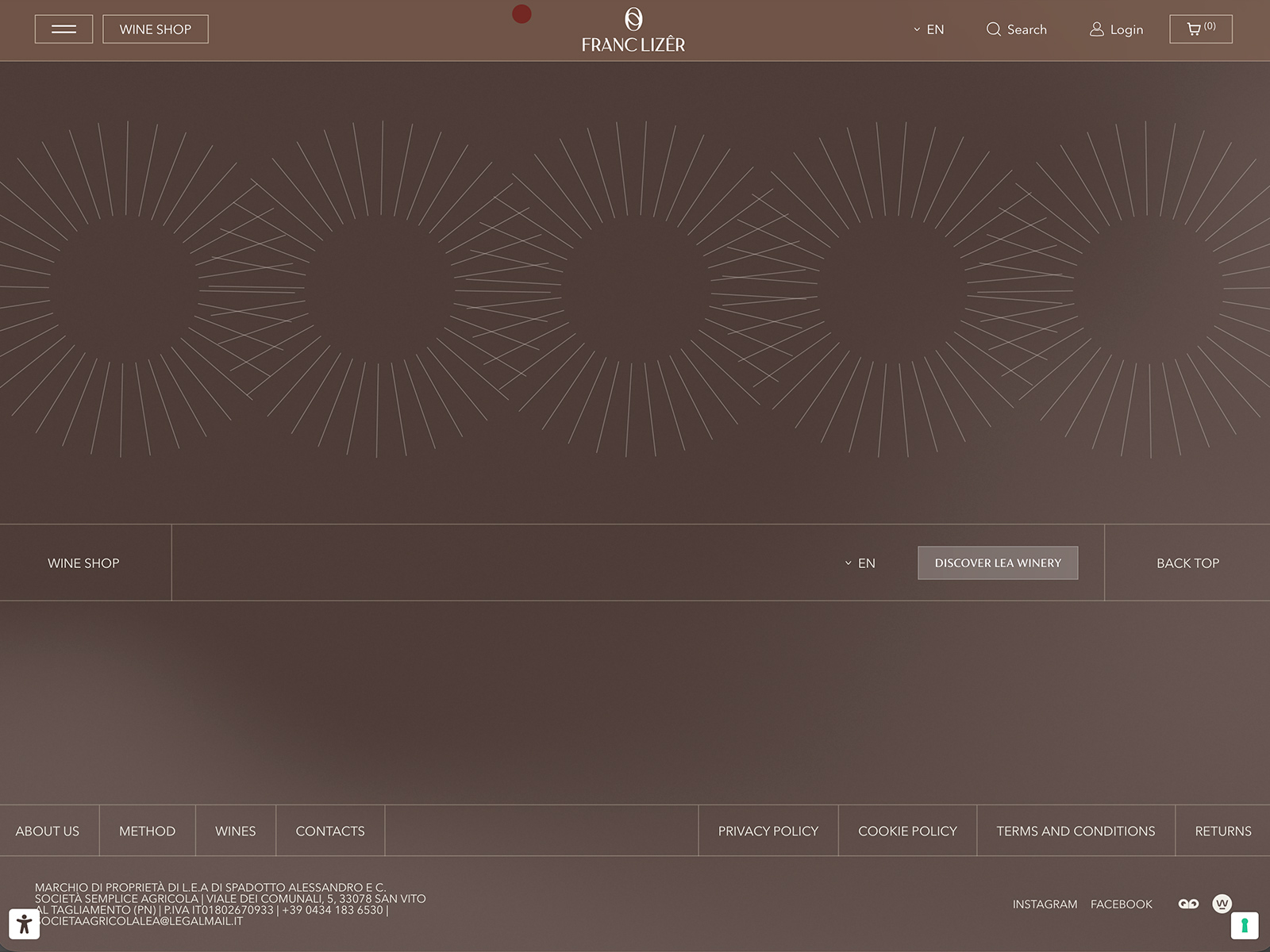1270x952 pixels.
Task: Select Wines in footer navigation
Action: coord(235,831)
